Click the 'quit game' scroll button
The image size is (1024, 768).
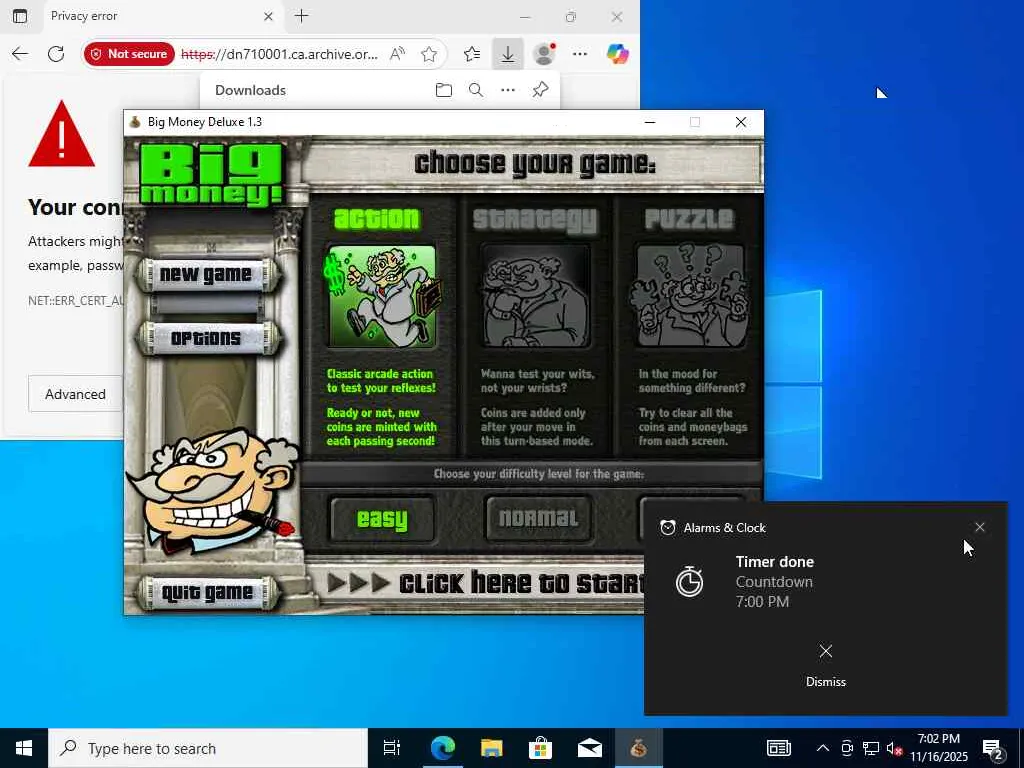tap(207, 593)
